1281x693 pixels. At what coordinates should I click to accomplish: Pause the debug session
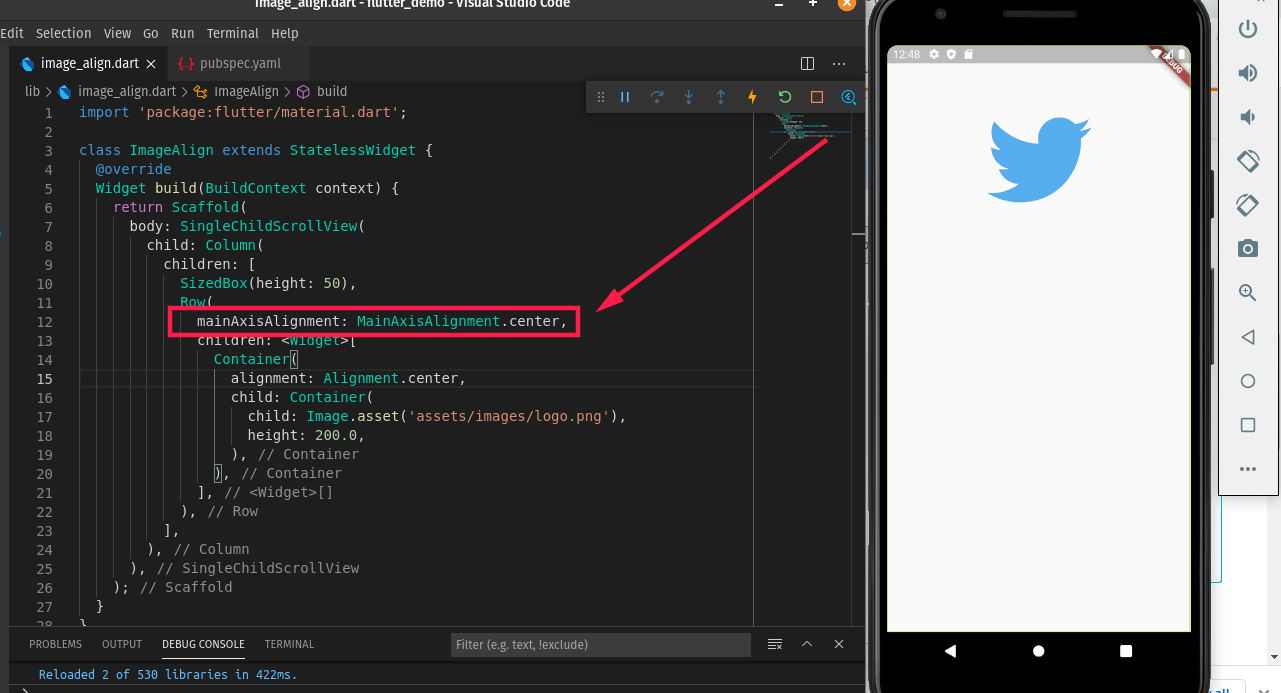[x=625, y=97]
